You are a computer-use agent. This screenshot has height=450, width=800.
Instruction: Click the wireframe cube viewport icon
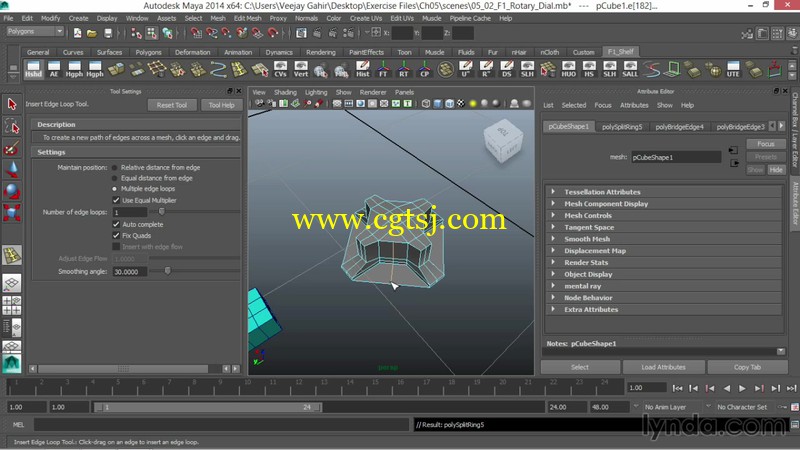pos(426,104)
